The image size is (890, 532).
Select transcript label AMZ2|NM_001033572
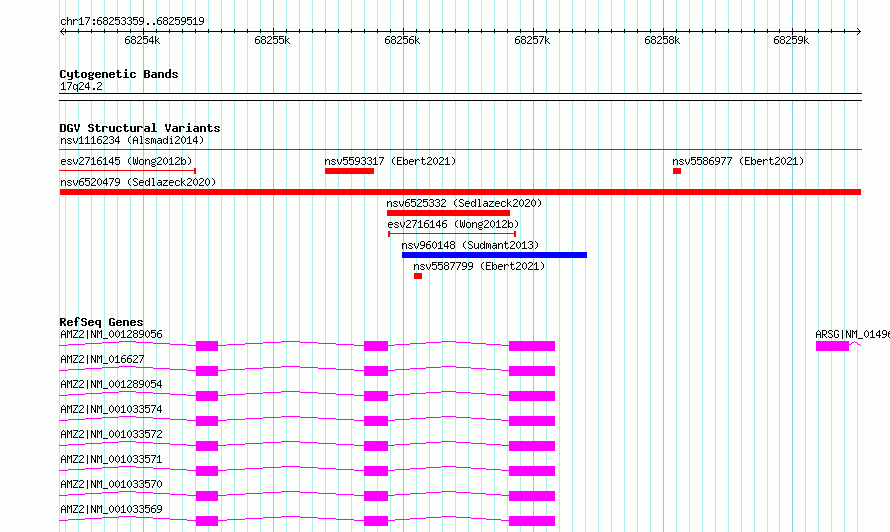tap(111, 434)
